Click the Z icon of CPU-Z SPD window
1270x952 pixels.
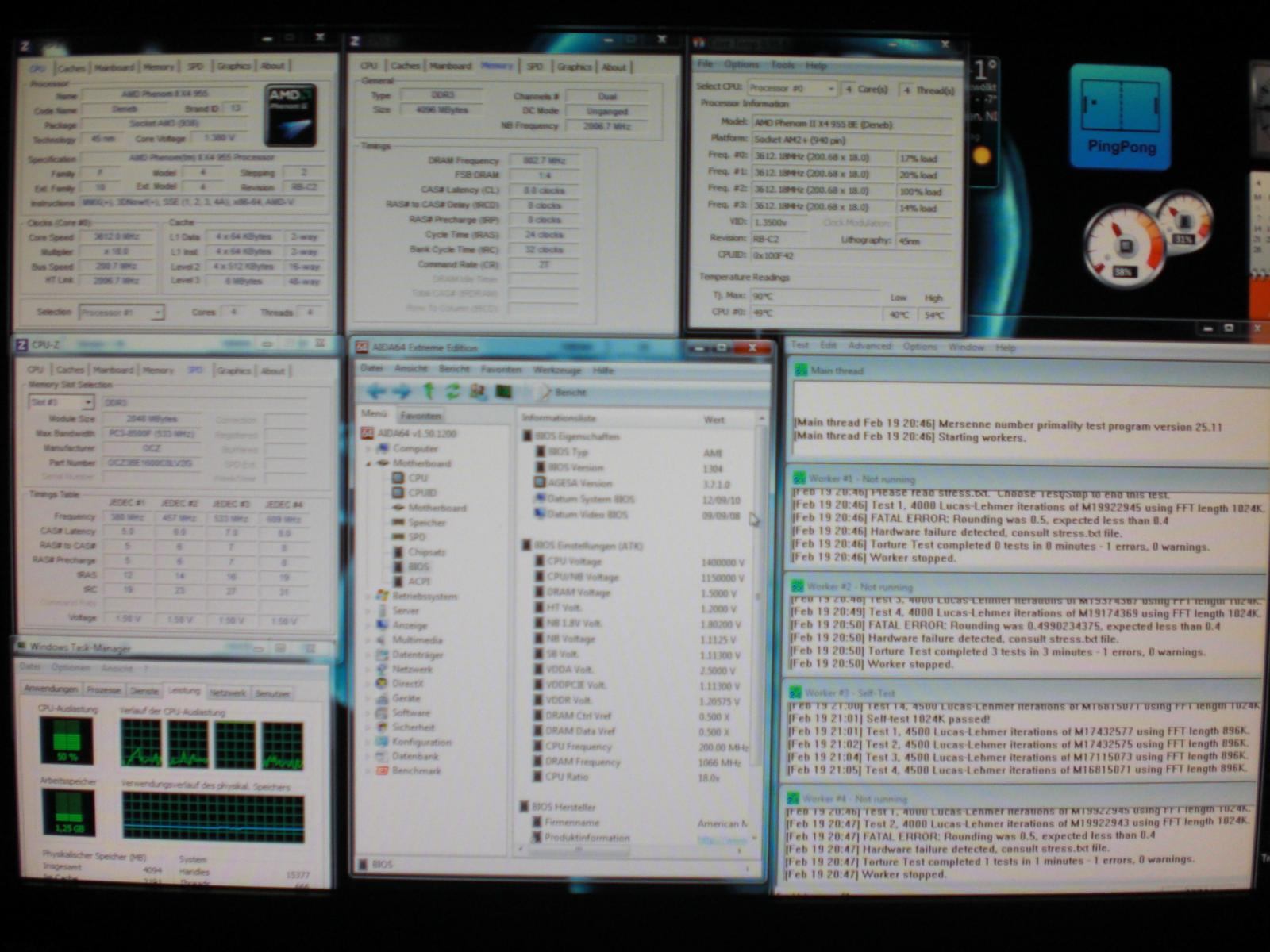[22, 344]
